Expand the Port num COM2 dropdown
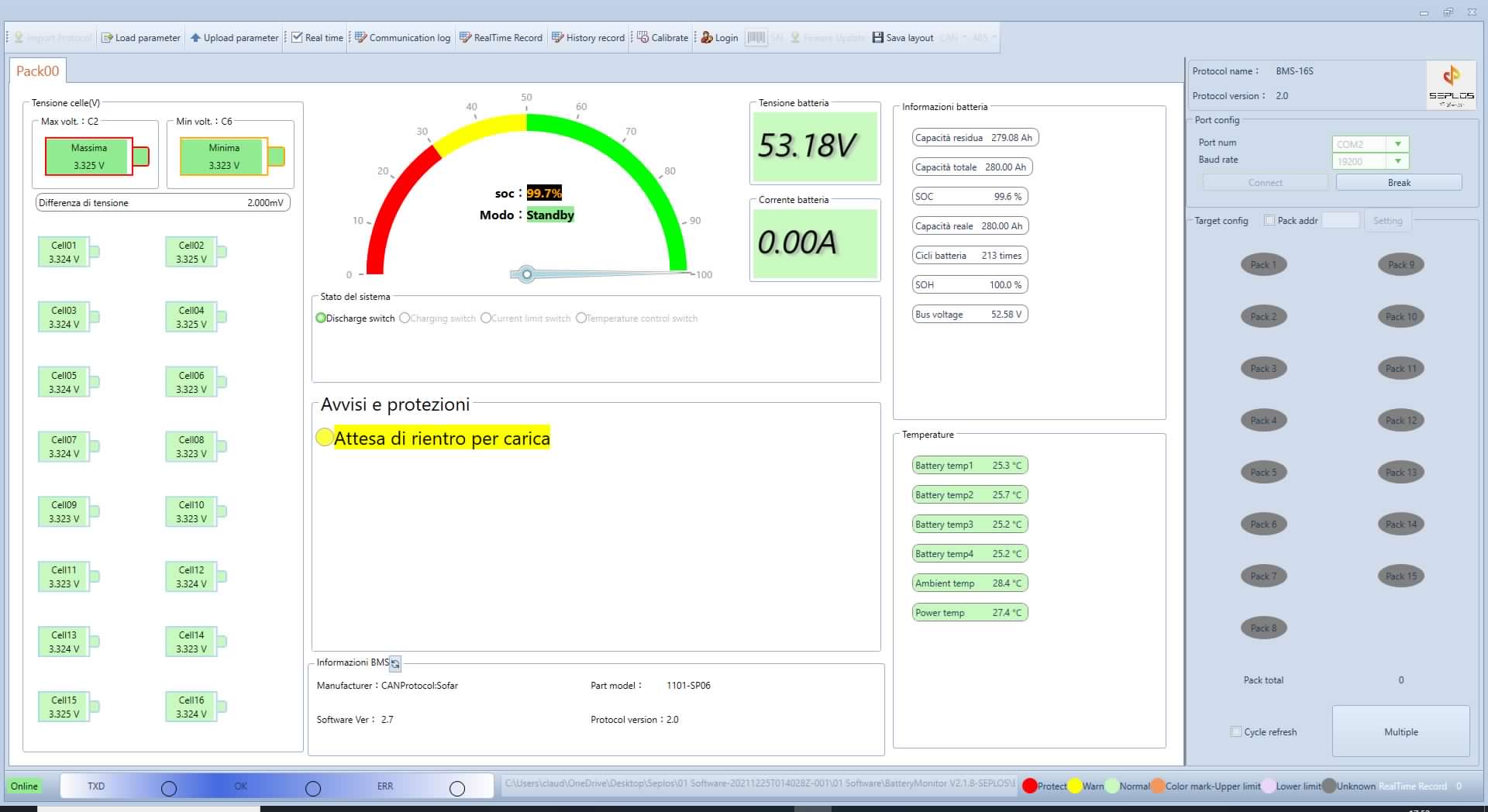The height and width of the screenshot is (812, 1488). 1397,144
